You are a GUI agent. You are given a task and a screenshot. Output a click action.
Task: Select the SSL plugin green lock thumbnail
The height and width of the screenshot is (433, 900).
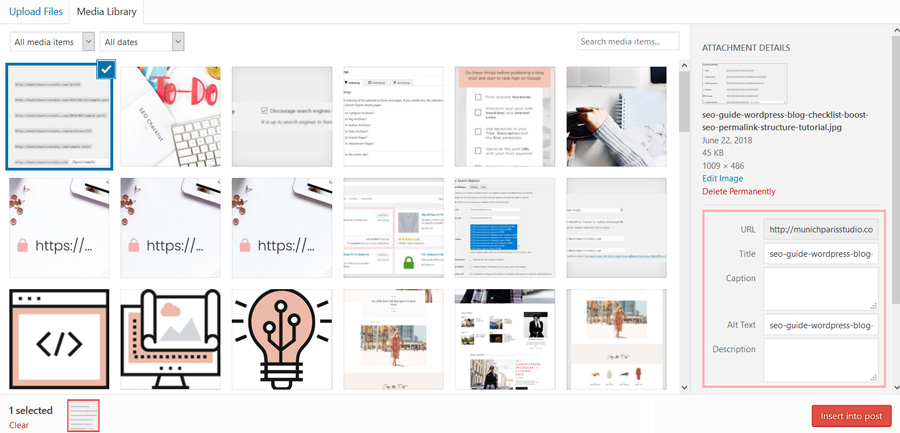click(393, 228)
